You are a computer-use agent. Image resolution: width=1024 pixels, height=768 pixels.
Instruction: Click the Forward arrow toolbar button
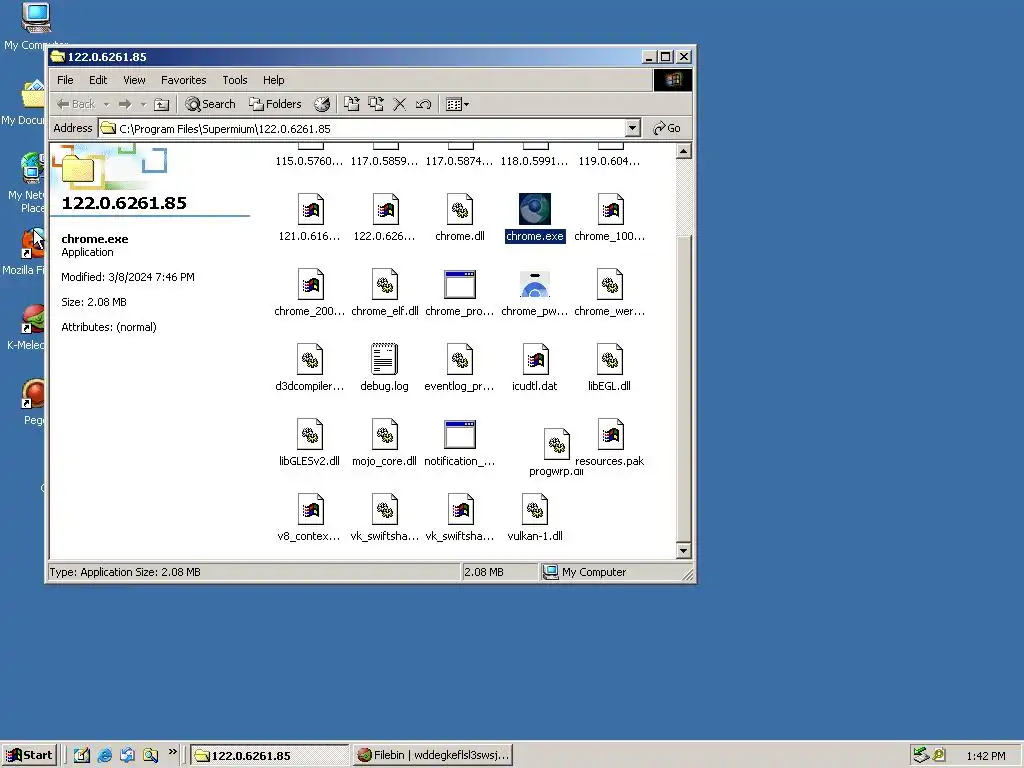tap(125, 104)
